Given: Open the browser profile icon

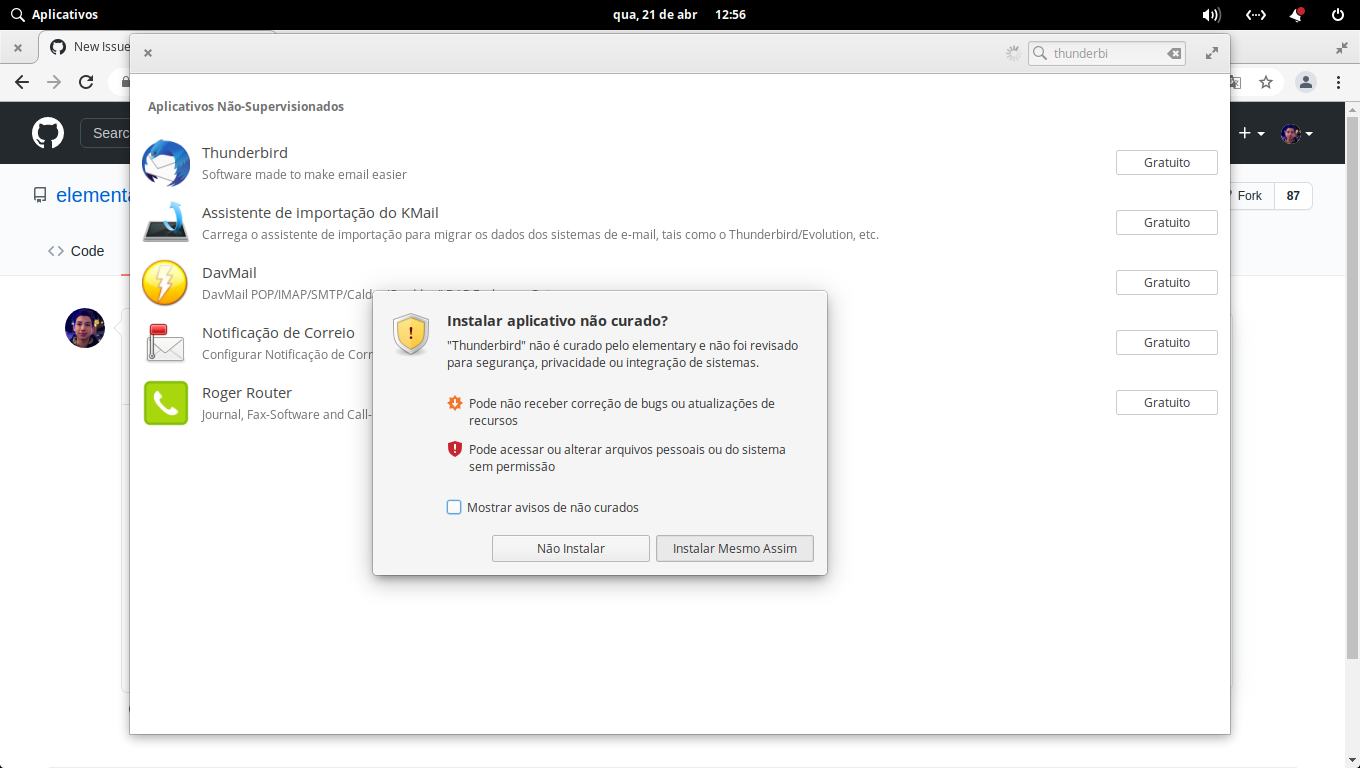Looking at the screenshot, I should 1305,82.
